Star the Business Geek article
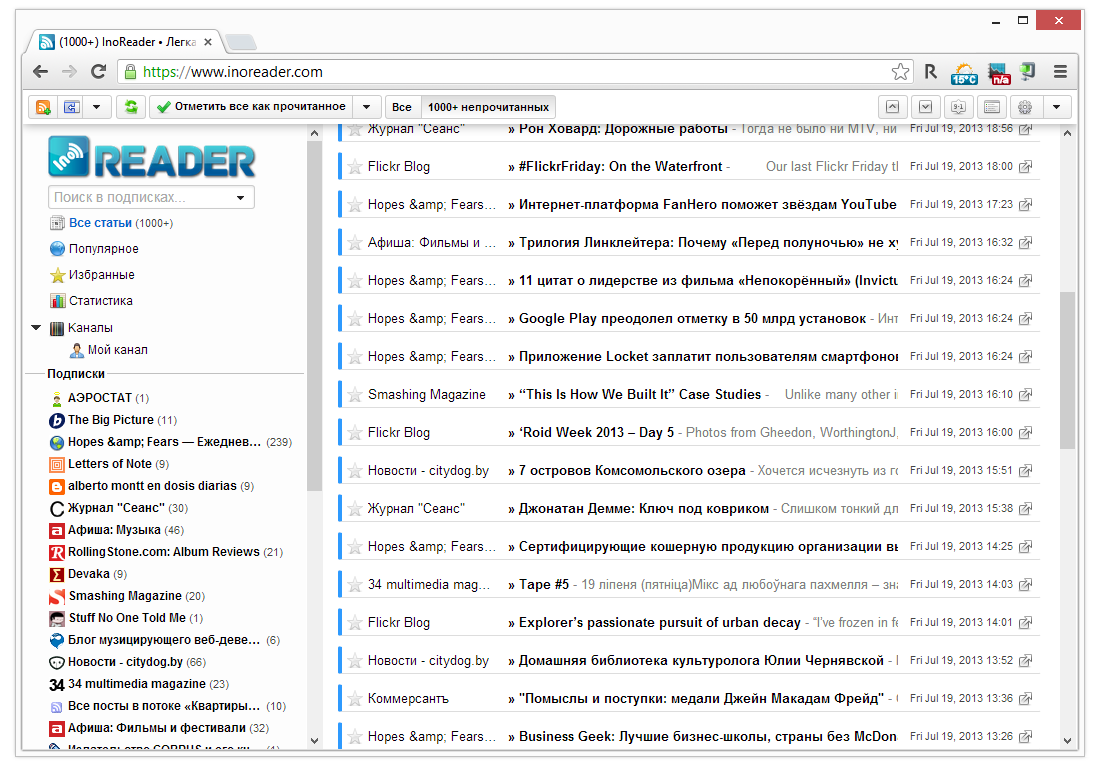1102x764 pixels. coord(355,737)
